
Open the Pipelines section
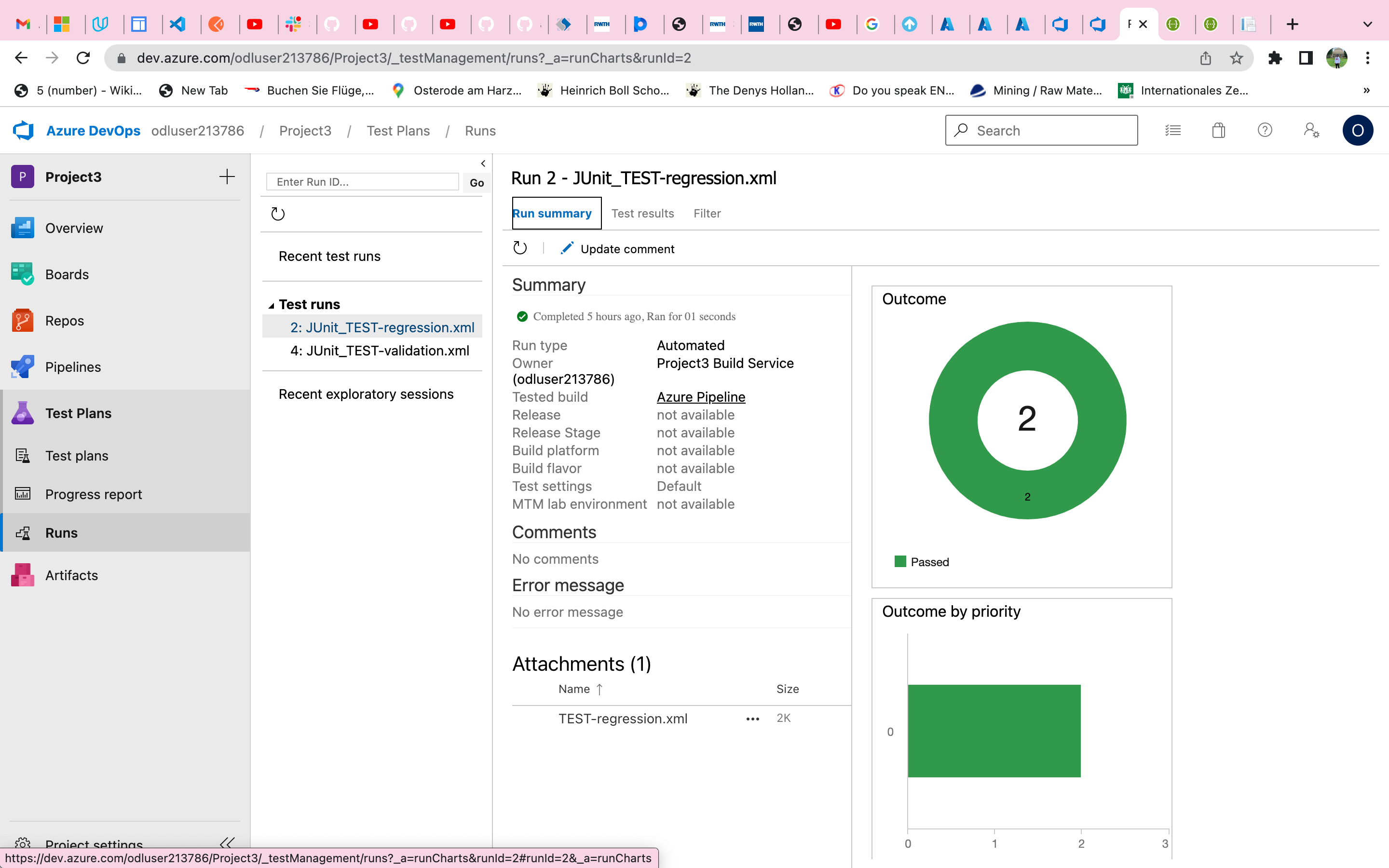[x=72, y=367]
